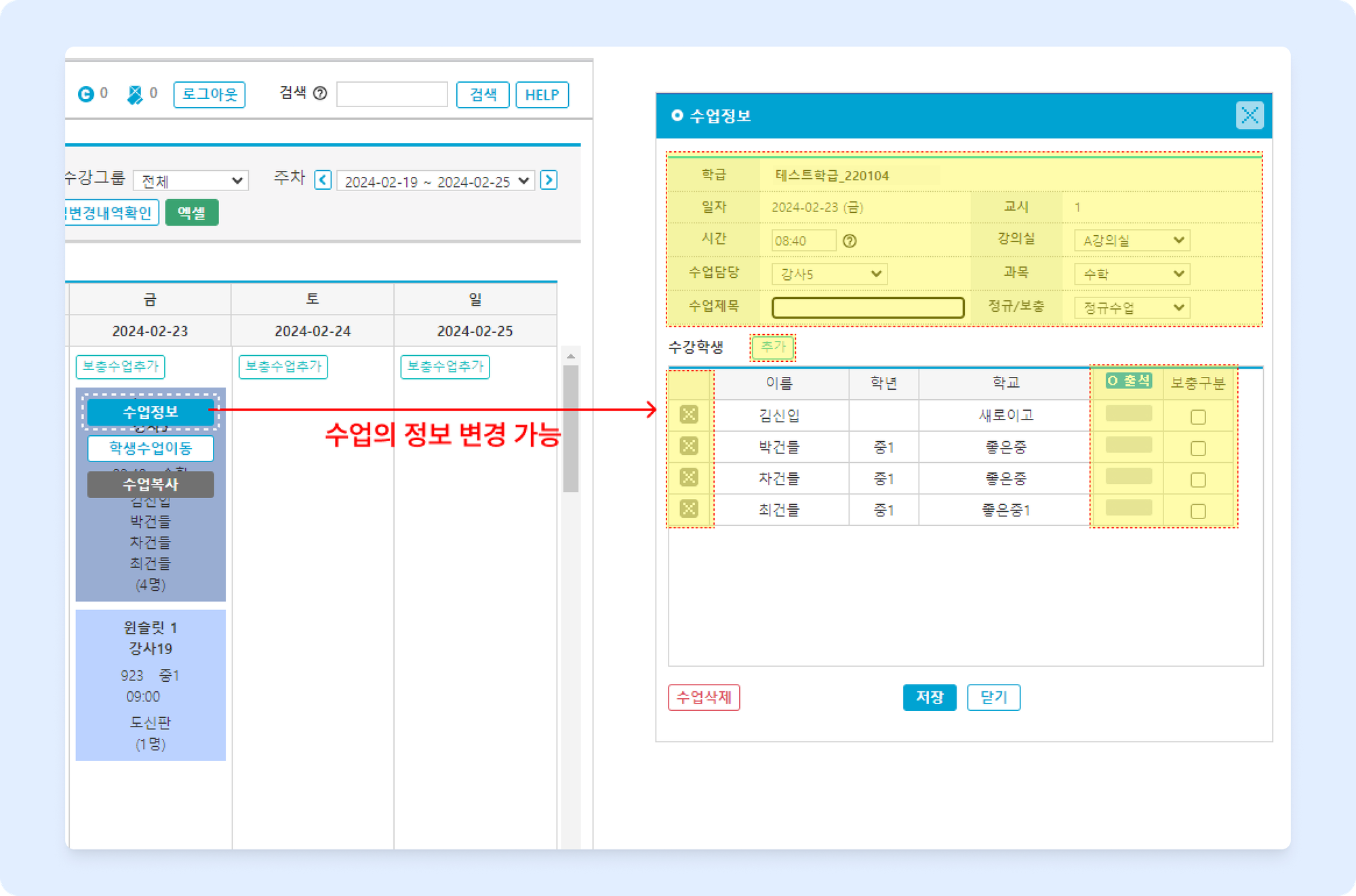Remove student 차건들 with X icon
Image resolution: width=1356 pixels, height=896 pixels.
pos(689,478)
